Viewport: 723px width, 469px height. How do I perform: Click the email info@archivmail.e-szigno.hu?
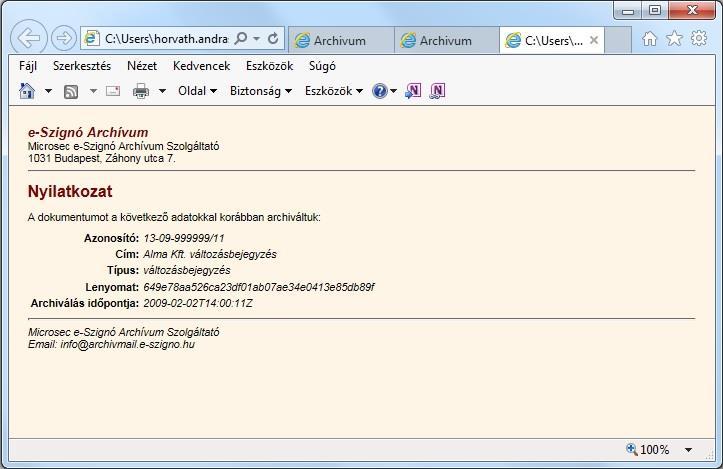[x=128, y=344]
